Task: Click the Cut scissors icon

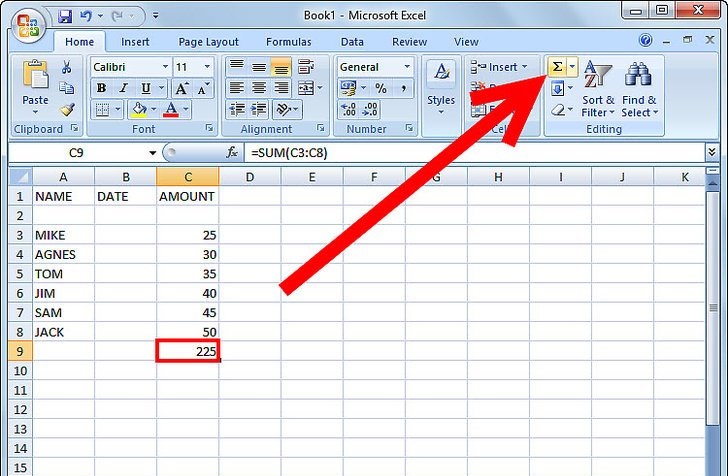Action: tap(66, 67)
